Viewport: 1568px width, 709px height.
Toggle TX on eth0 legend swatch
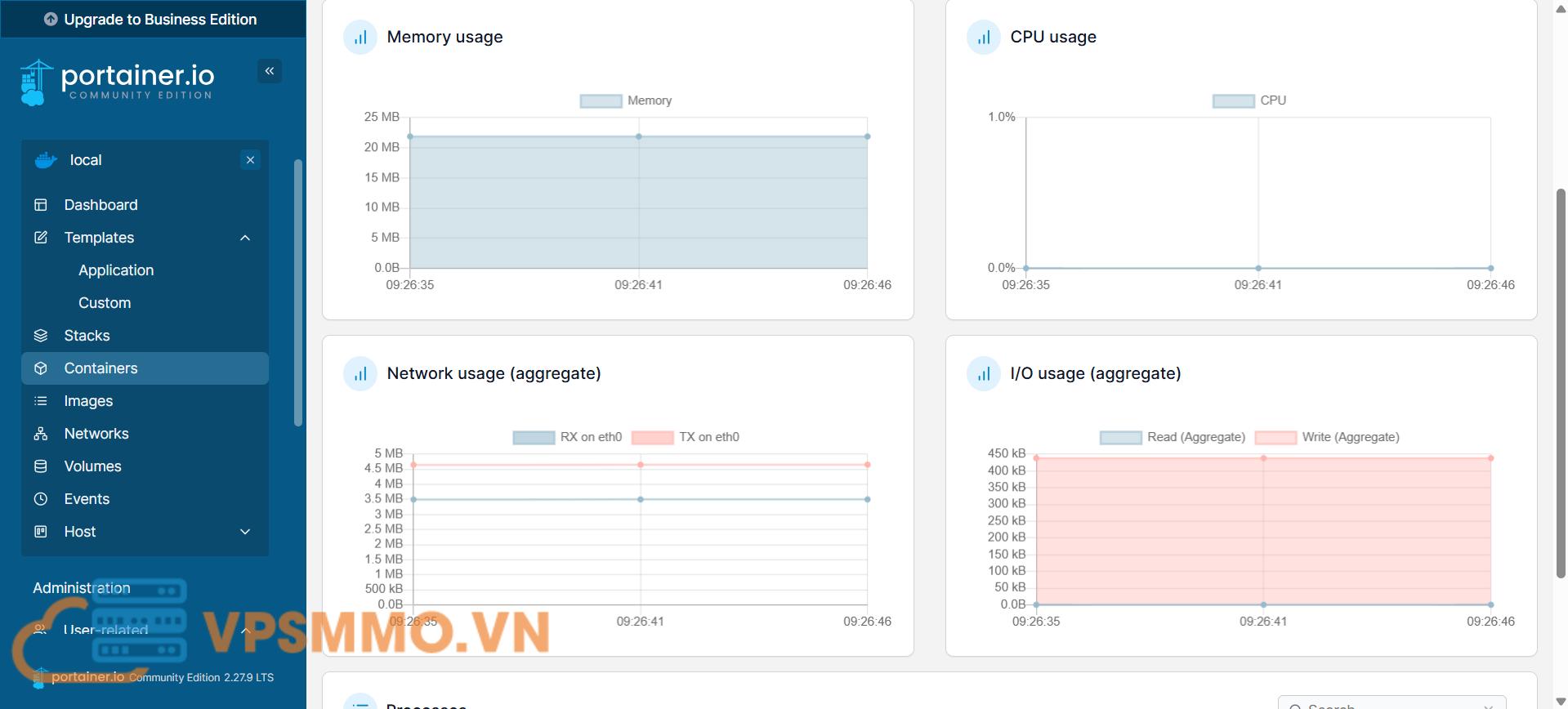(x=652, y=437)
